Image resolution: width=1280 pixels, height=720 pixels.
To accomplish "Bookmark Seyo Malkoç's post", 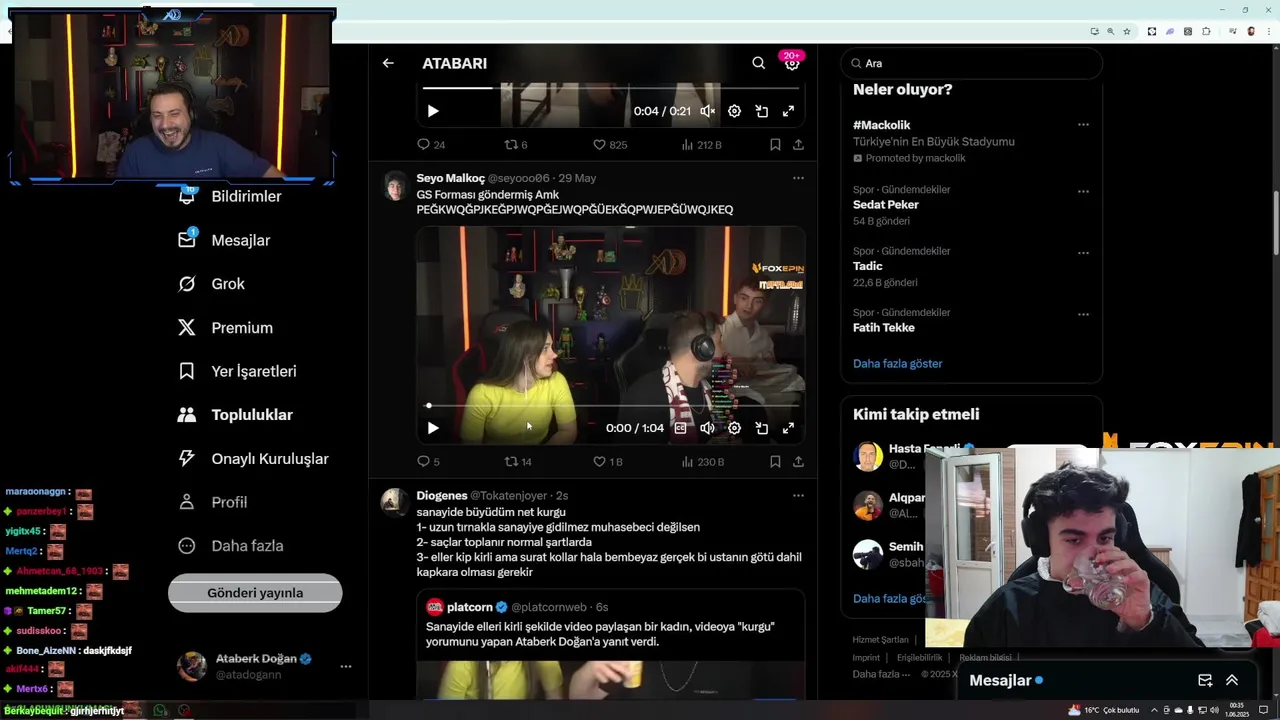I will 775,462.
